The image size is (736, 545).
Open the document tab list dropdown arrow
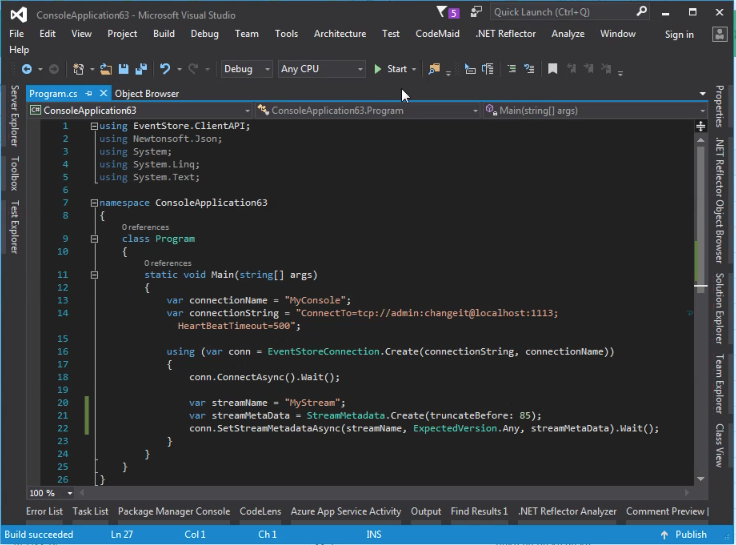702,93
